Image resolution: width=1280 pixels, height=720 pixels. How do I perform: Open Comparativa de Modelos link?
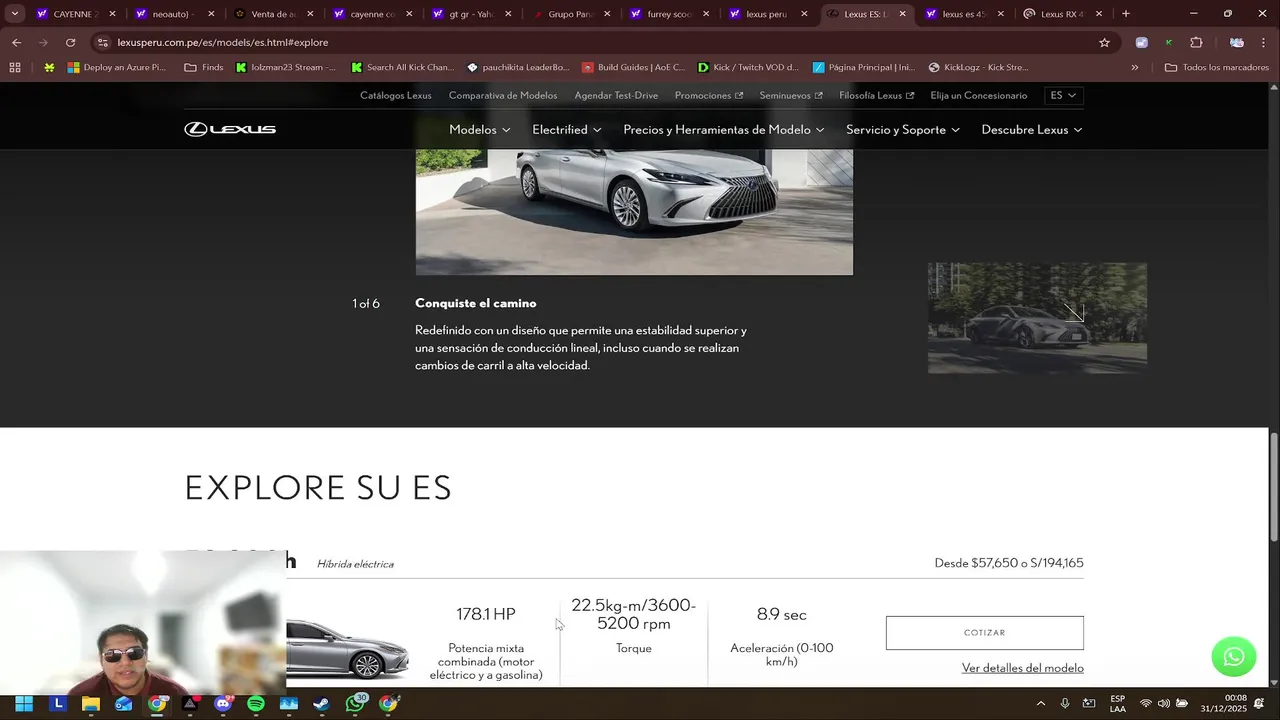[503, 95]
